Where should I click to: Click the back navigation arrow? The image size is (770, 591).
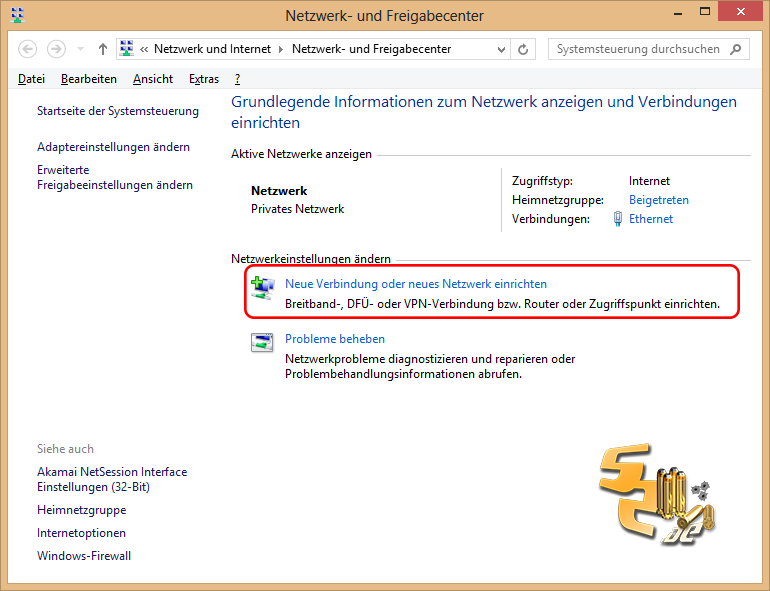28,49
